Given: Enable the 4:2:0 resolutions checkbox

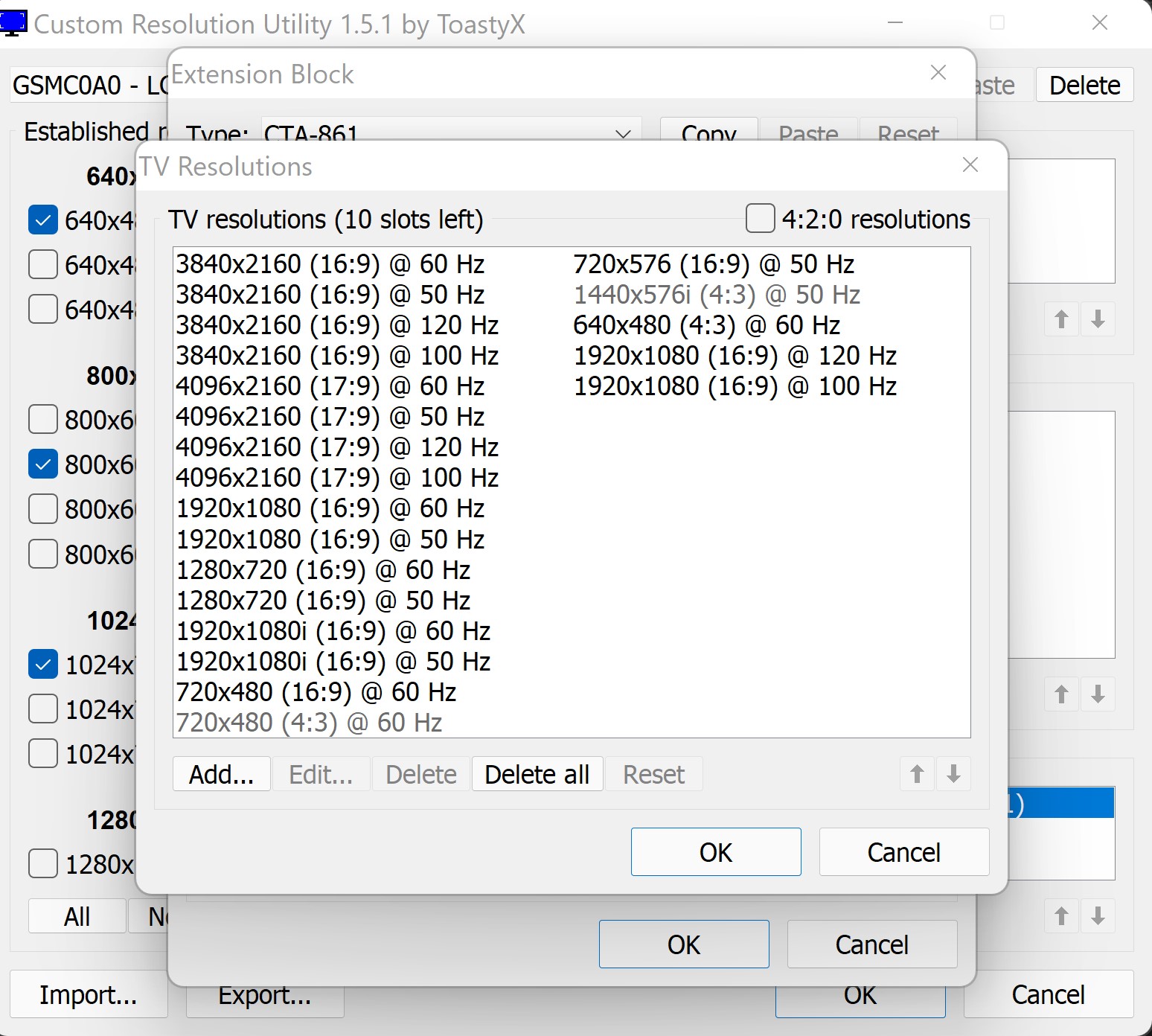Looking at the screenshot, I should (761, 219).
